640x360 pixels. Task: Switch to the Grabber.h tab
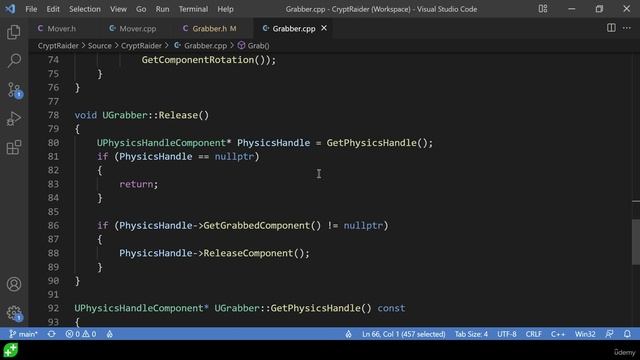(x=209, y=29)
